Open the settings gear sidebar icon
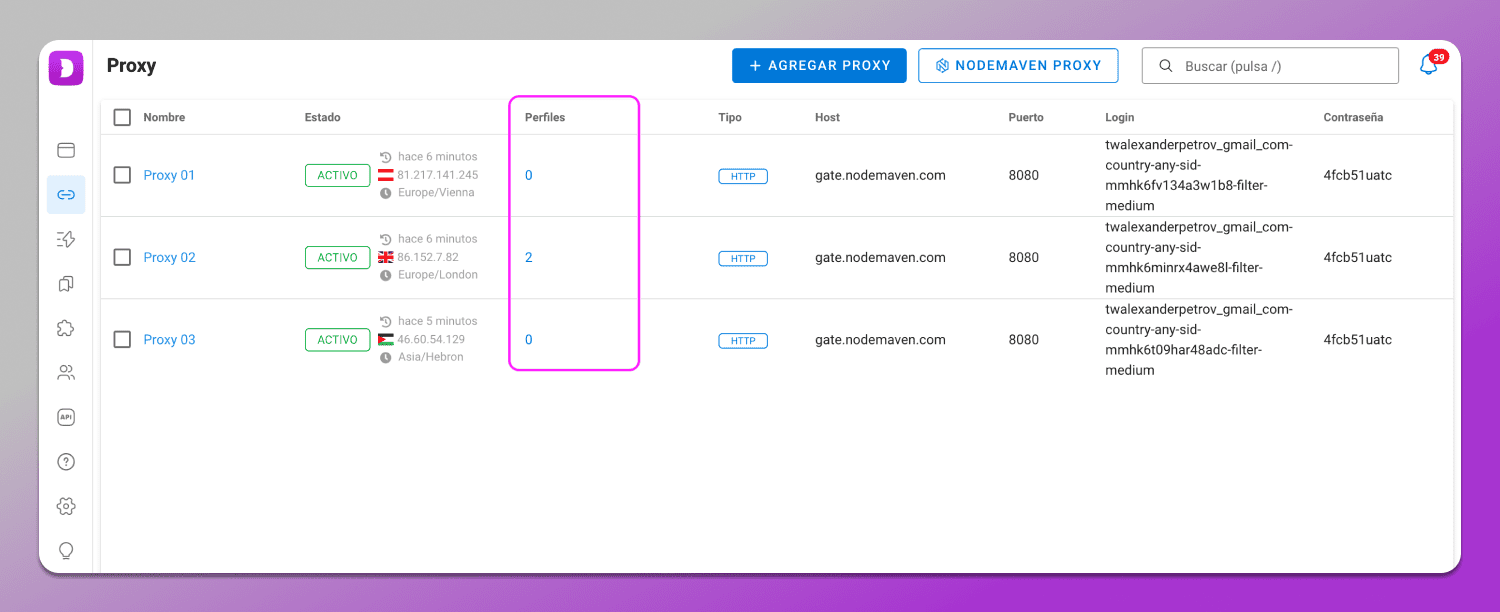 (x=66, y=506)
